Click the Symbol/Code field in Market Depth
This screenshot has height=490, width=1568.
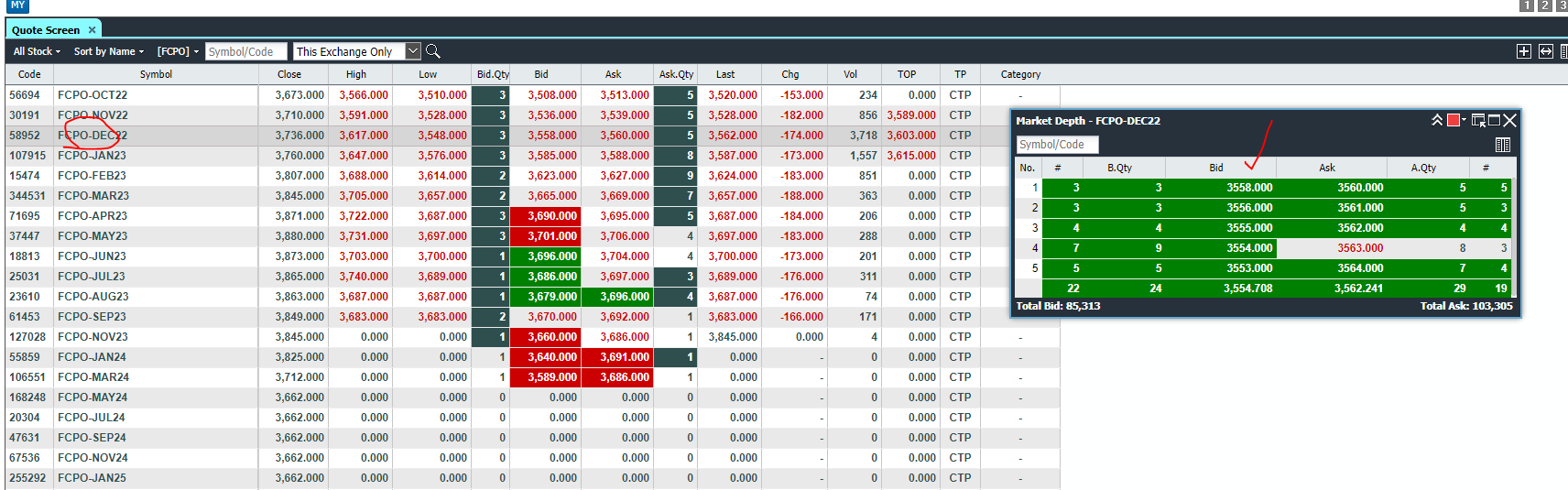pos(1057,145)
